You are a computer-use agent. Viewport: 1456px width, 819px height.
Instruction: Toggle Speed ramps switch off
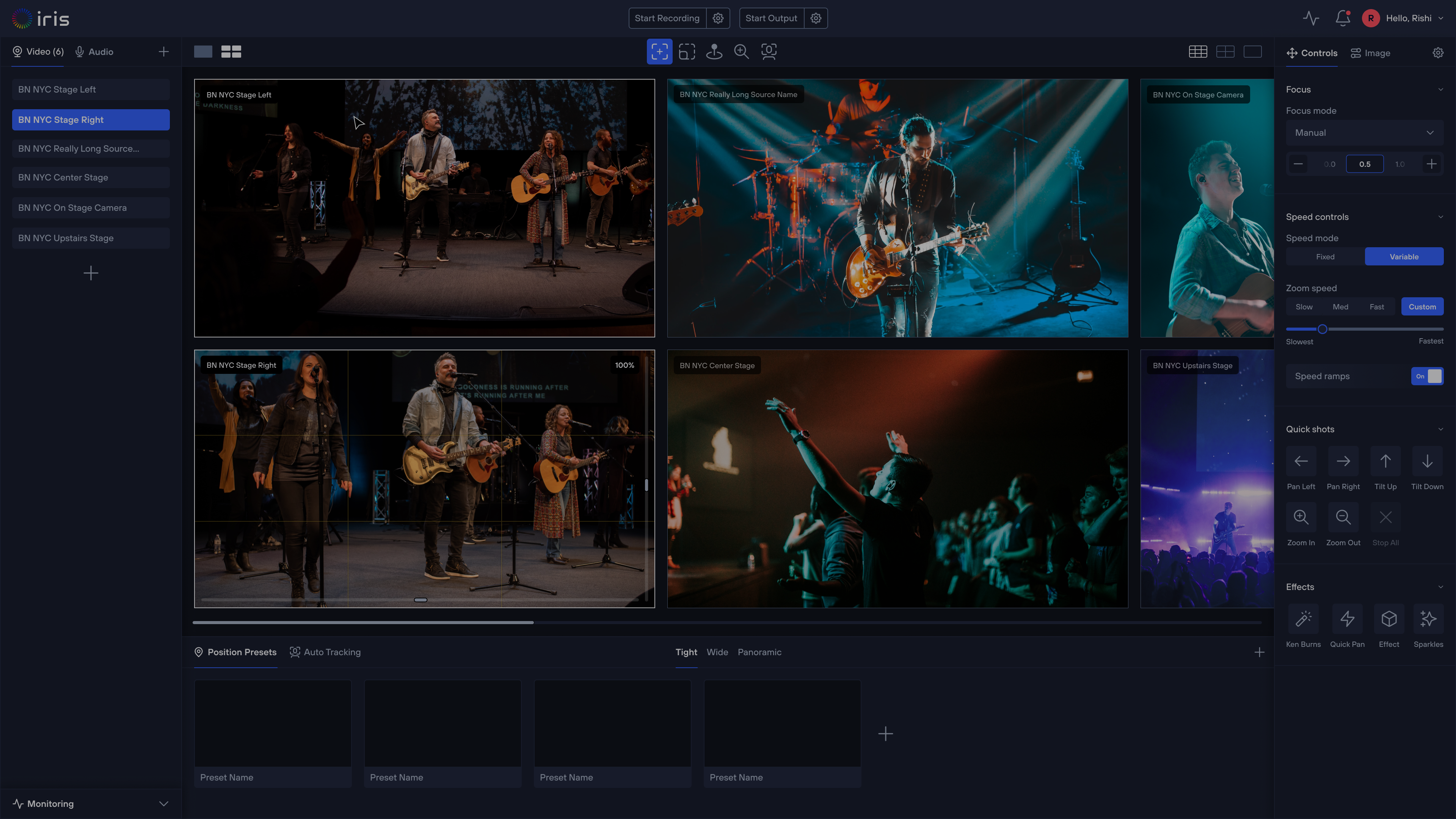pyautogui.click(x=1427, y=376)
